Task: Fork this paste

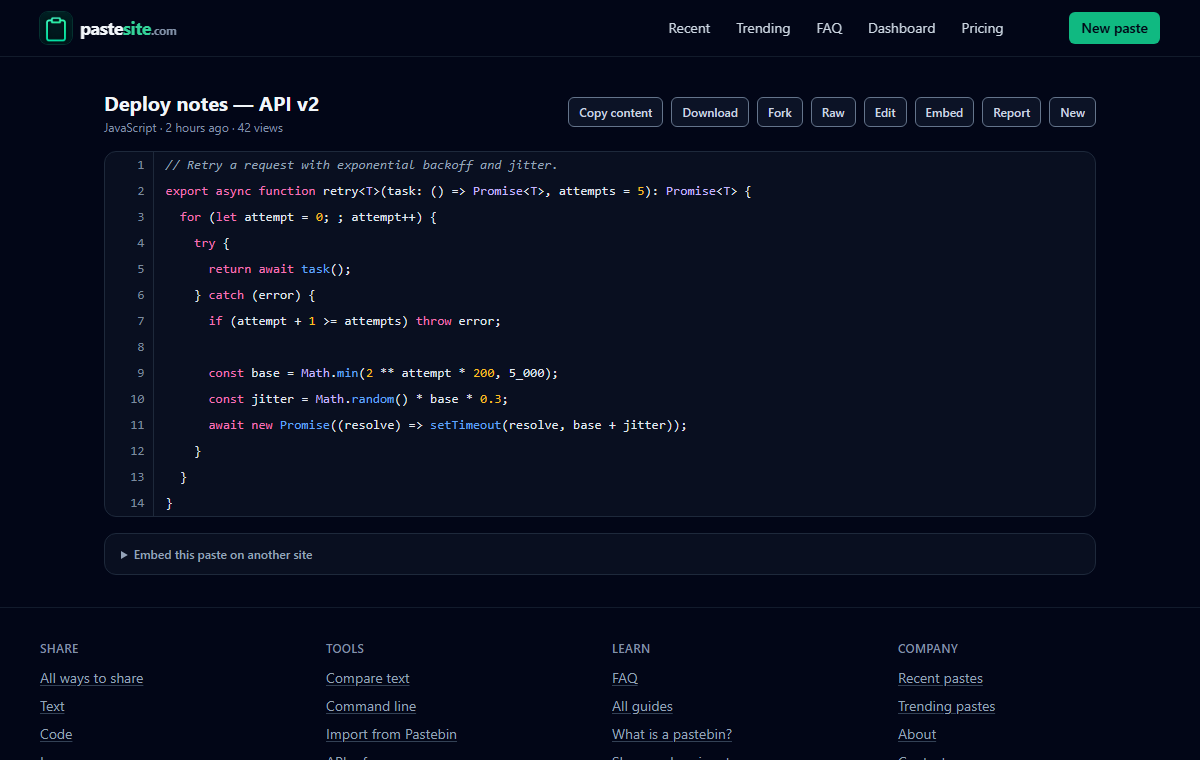Action: pyautogui.click(x=780, y=112)
